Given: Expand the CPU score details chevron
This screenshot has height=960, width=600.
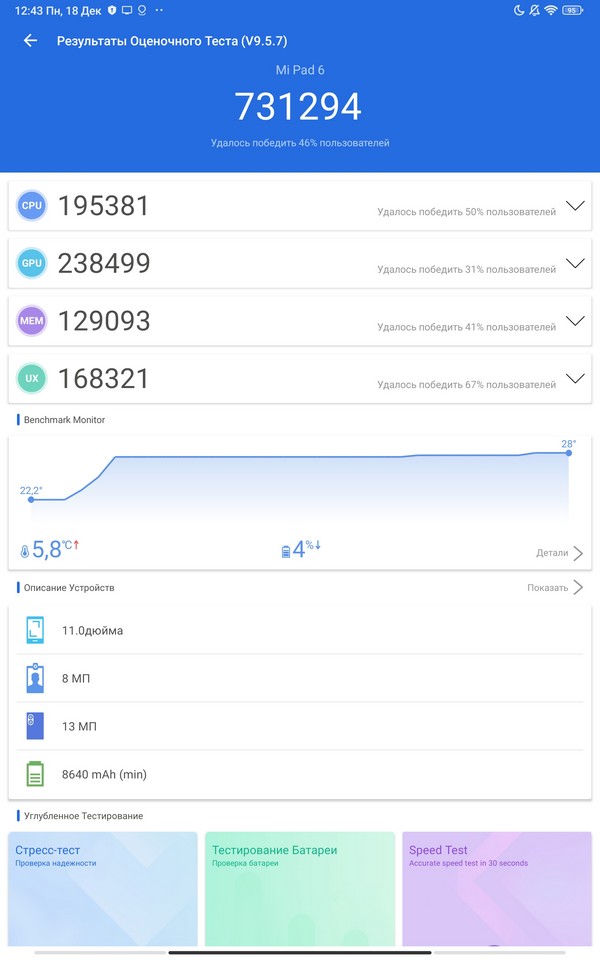Looking at the screenshot, I should click(x=574, y=206).
